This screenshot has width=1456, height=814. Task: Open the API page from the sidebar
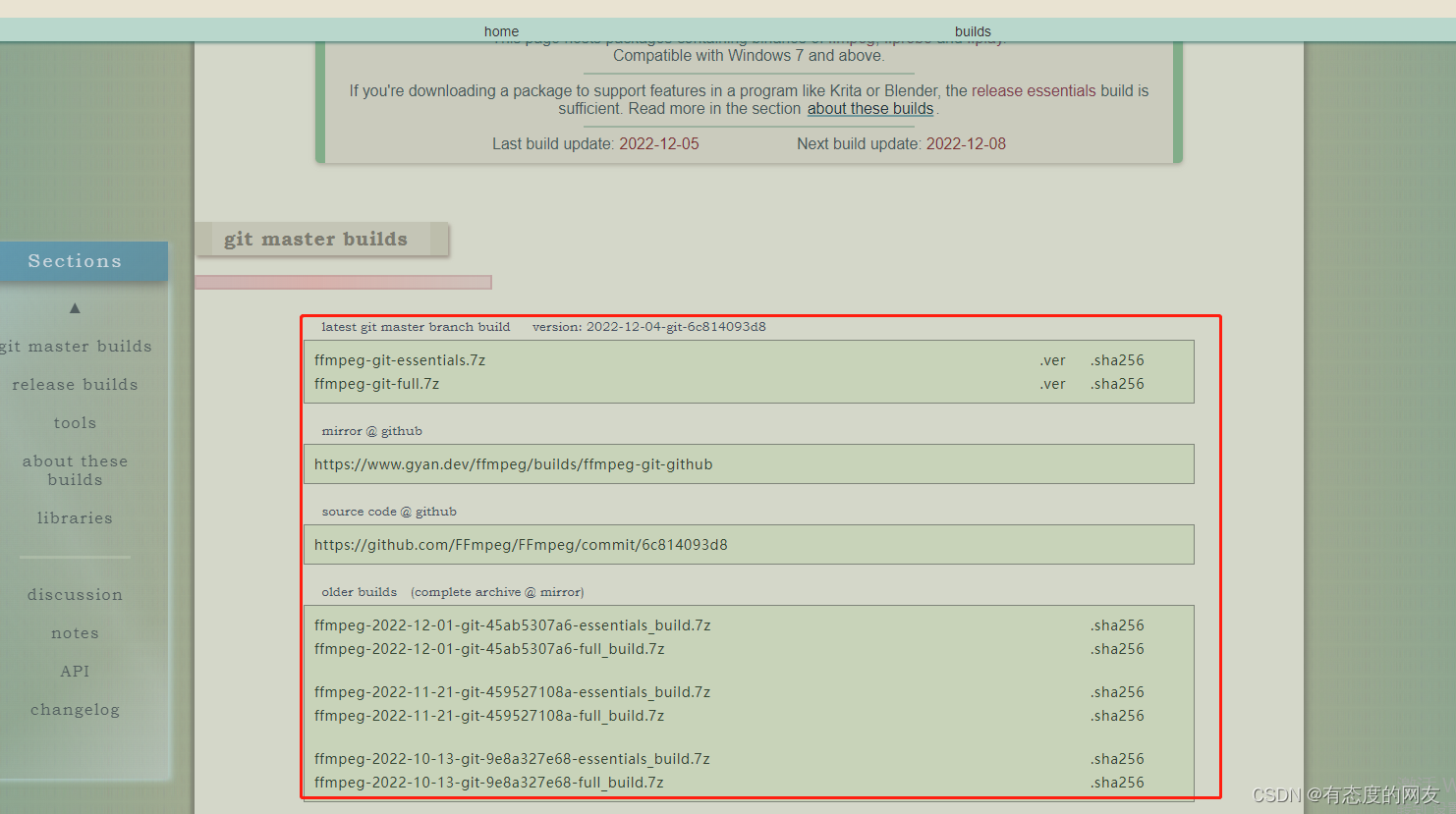tap(75, 672)
